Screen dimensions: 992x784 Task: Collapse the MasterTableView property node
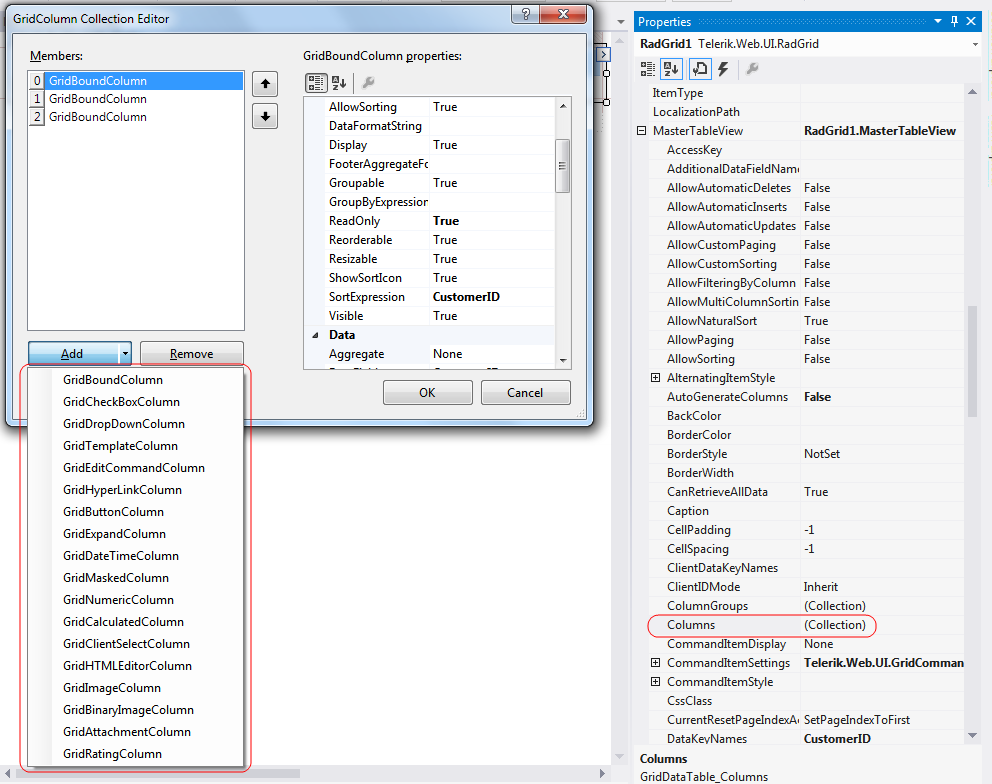click(x=642, y=131)
